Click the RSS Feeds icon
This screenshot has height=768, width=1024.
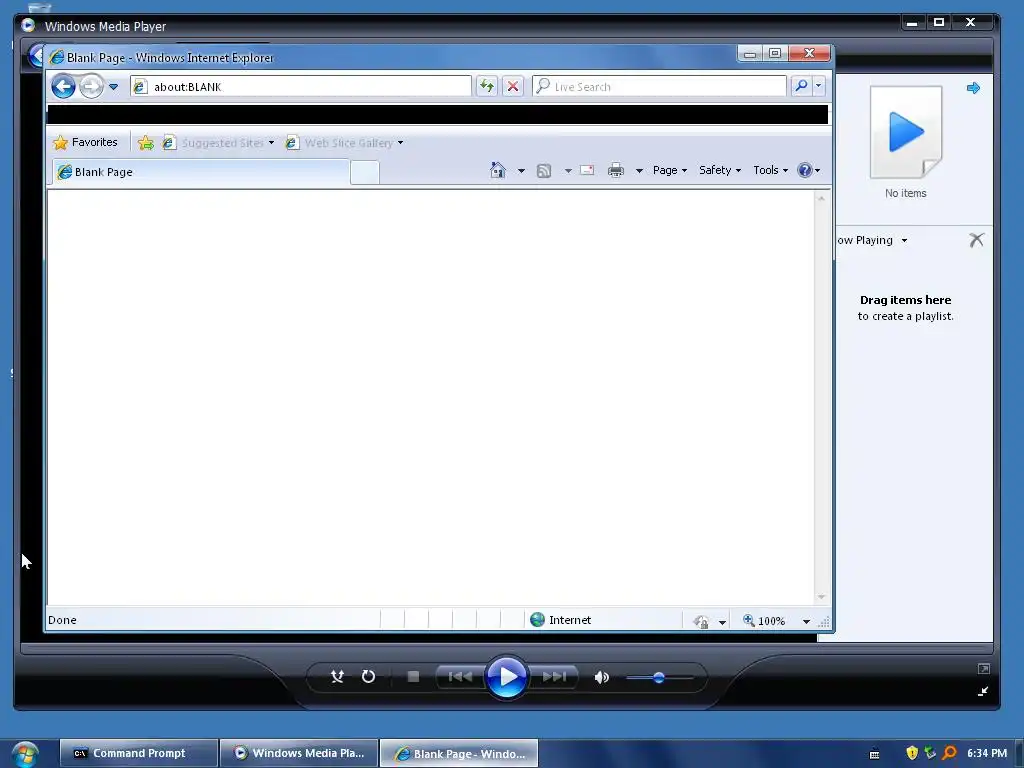click(x=543, y=171)
